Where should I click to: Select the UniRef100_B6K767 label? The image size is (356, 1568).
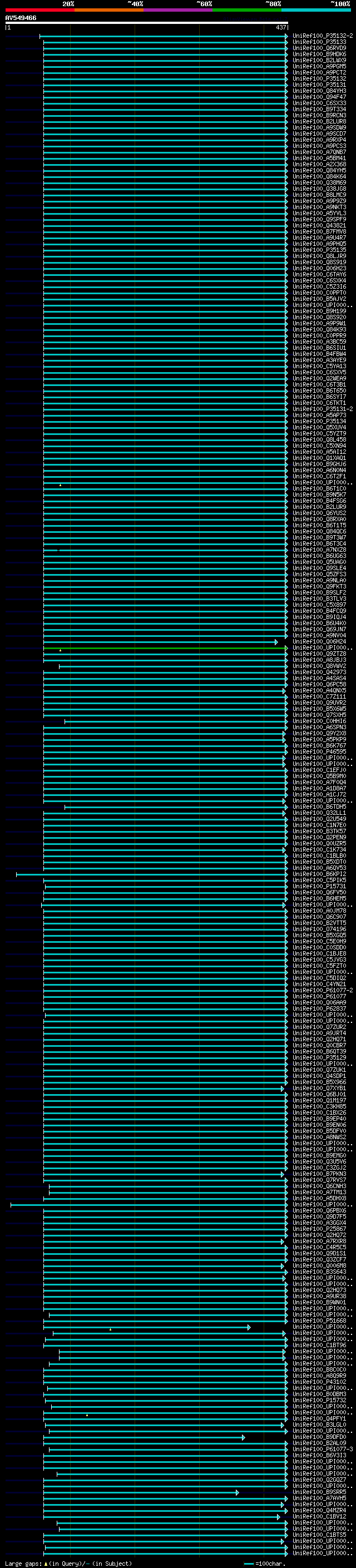pyautogui.click(x=319, y=746)
